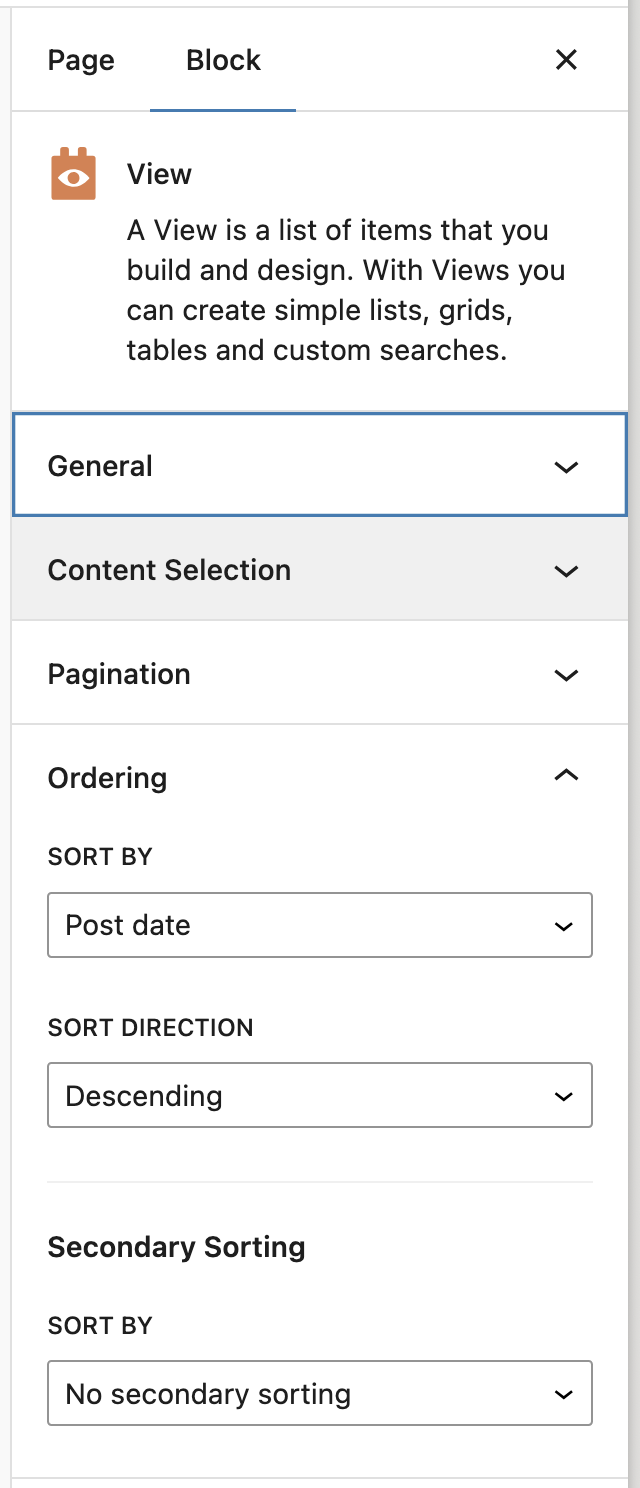
Task: Click the SORT BY label above Post date
Action: tap(100, 857)
